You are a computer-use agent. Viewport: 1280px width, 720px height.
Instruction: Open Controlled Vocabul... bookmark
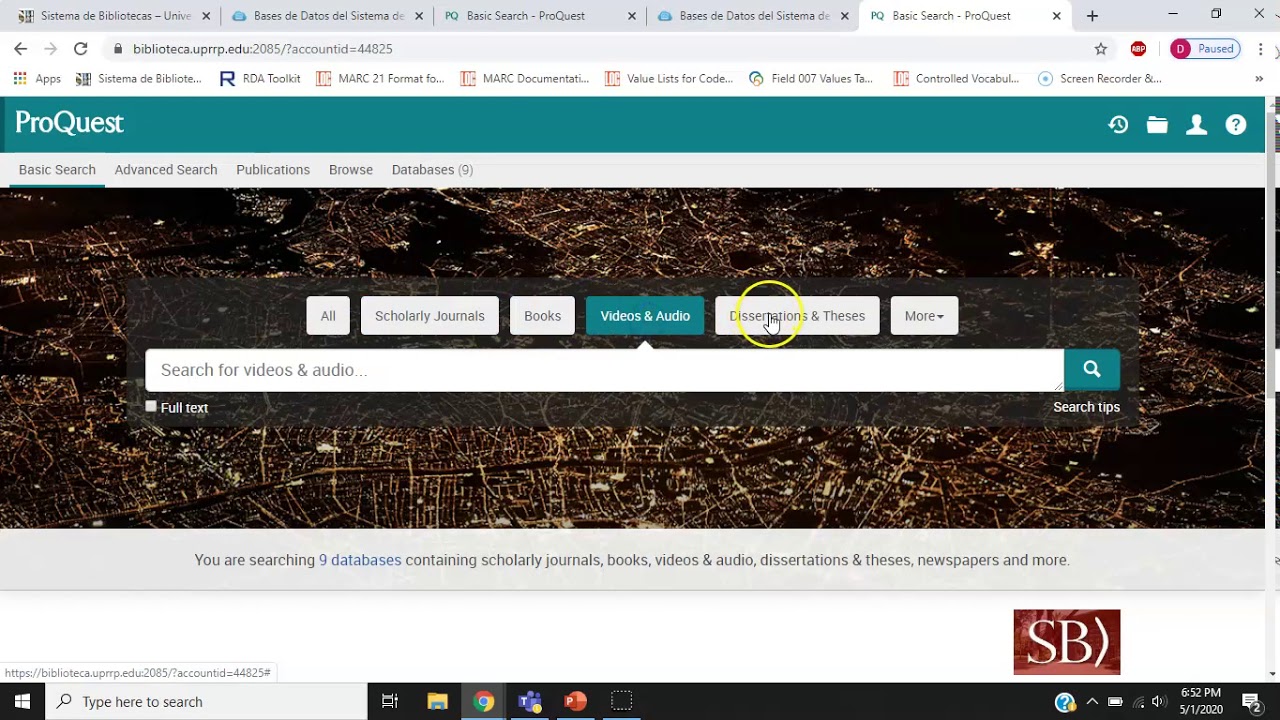tap(957, 79)
